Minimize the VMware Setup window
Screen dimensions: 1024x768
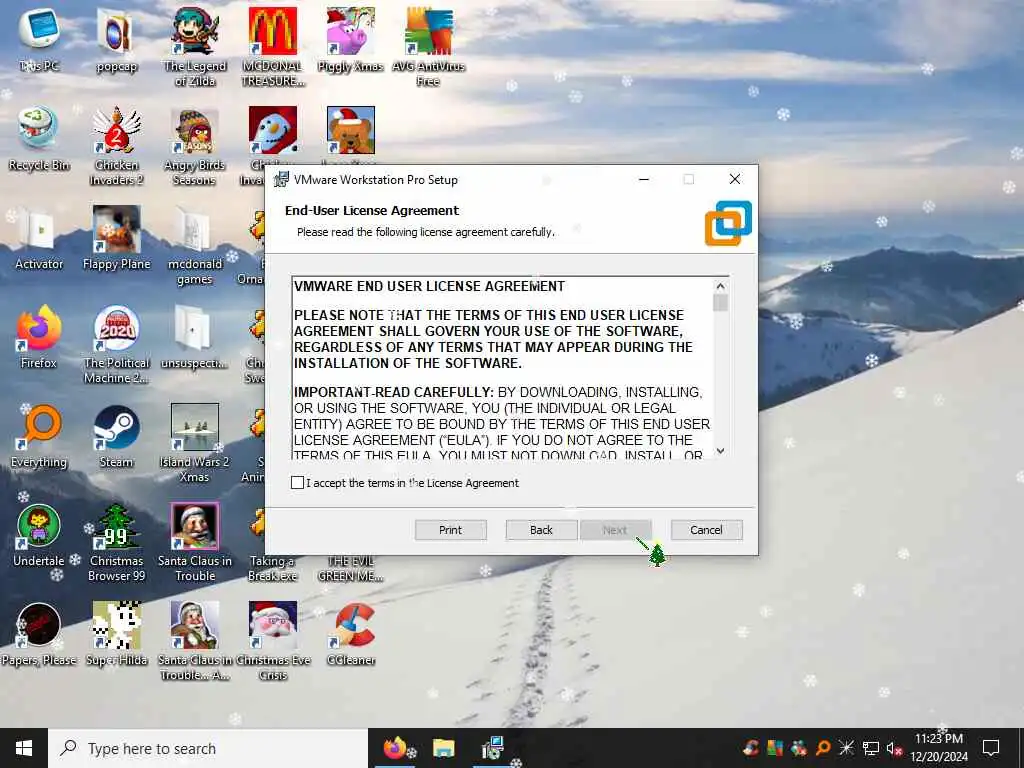coord(644,179)
